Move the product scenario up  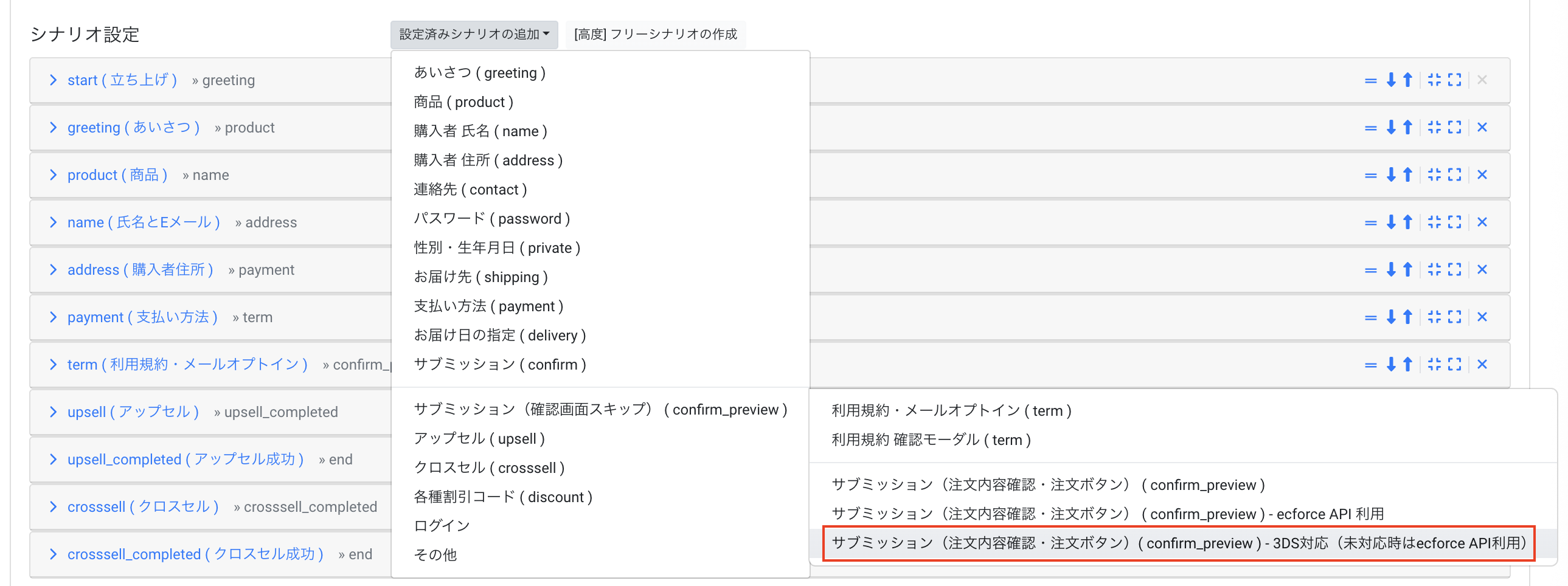point(1407,174)
